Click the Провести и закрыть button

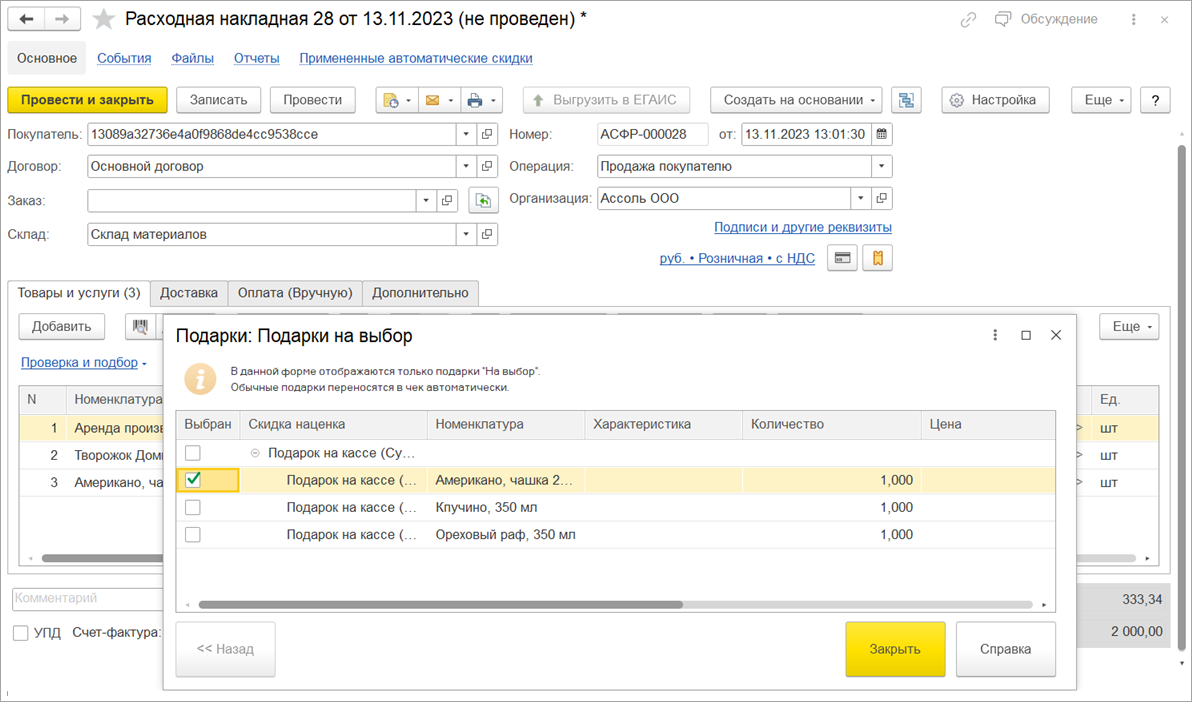[x=87, y=100]
